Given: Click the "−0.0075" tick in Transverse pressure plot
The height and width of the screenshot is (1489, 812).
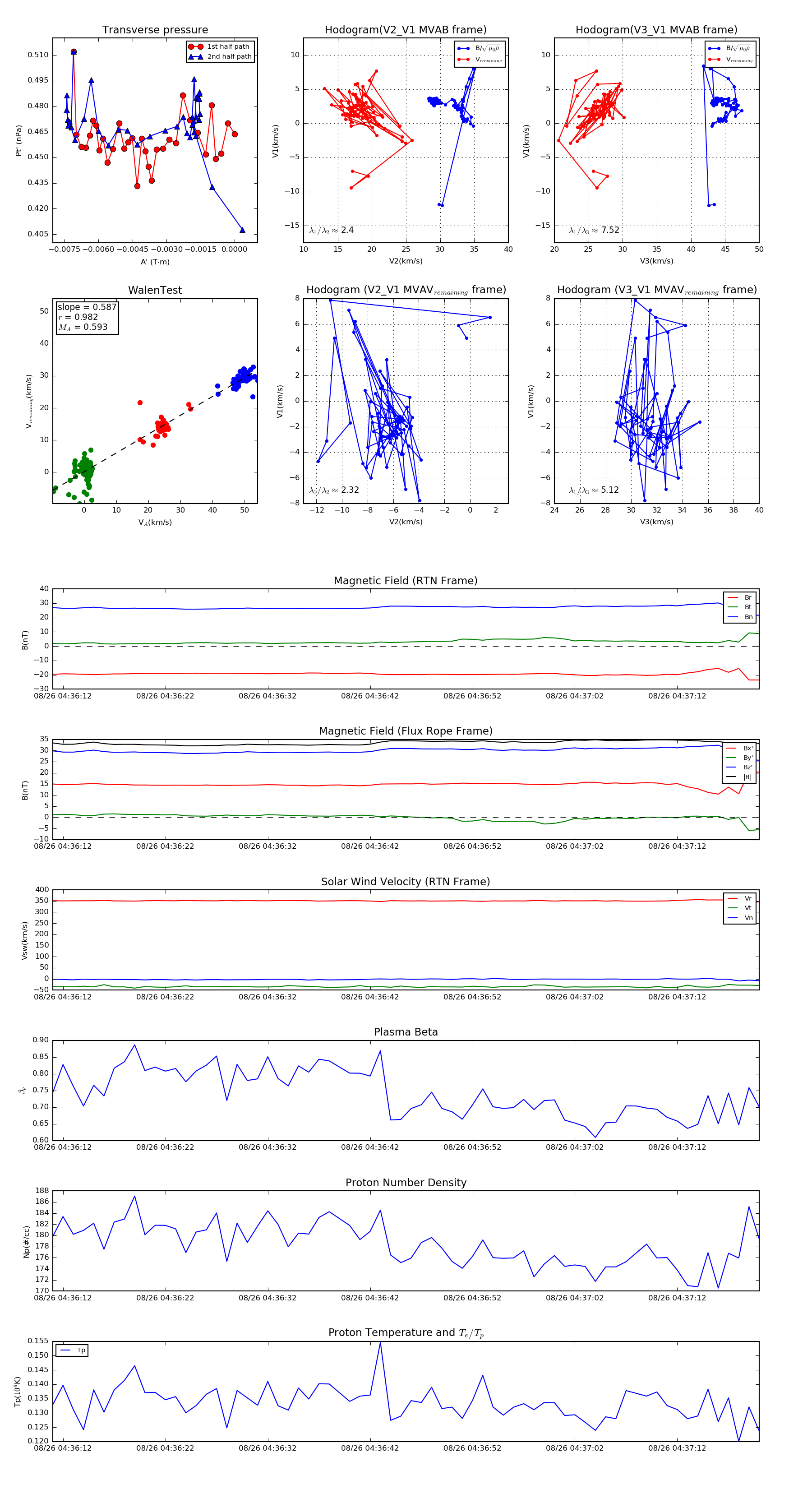Looking at the screenshot, I should tap(64, 250).
